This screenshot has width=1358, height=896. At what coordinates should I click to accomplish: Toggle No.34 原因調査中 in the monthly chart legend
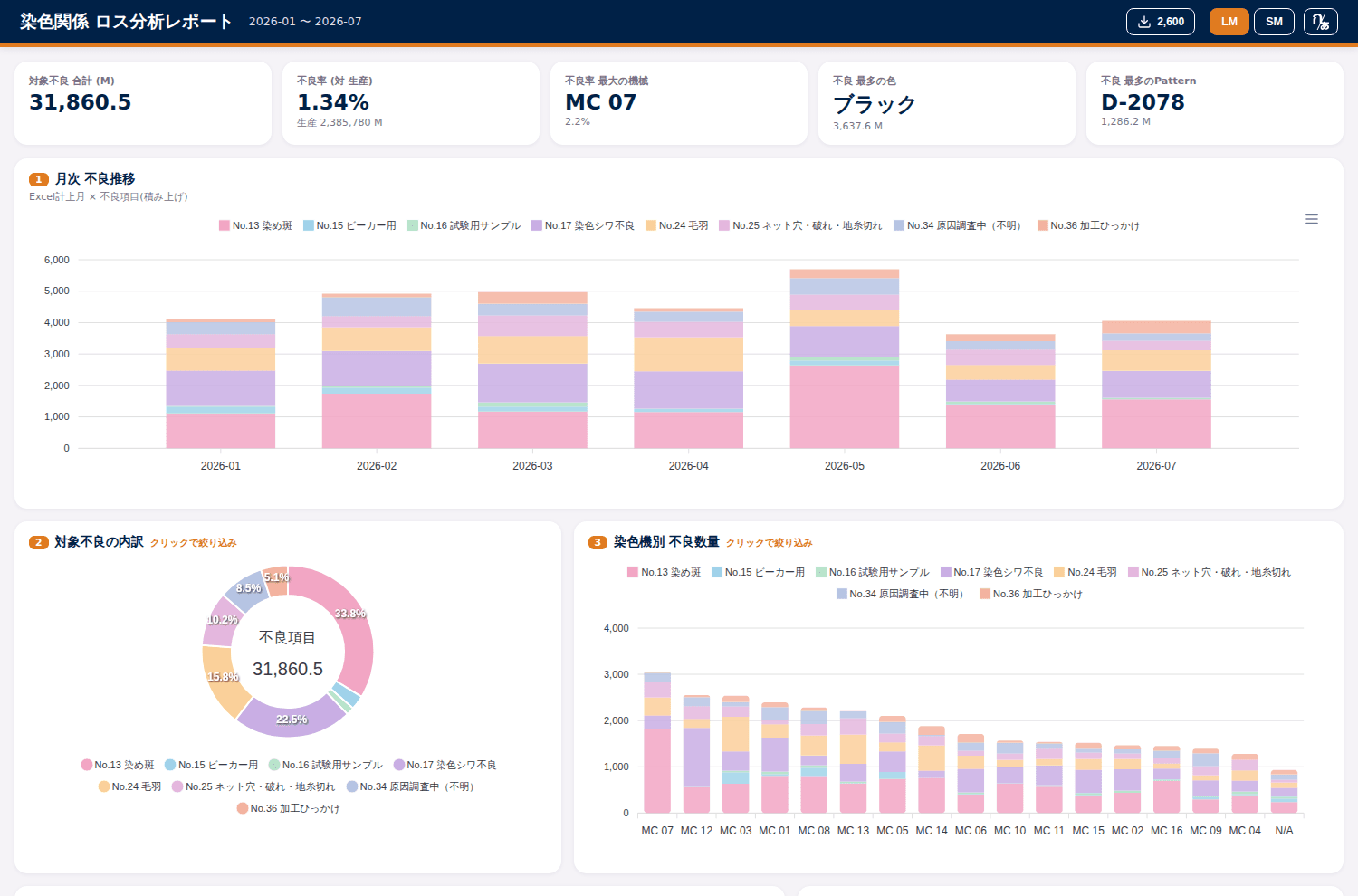click(x=960, y=225)
